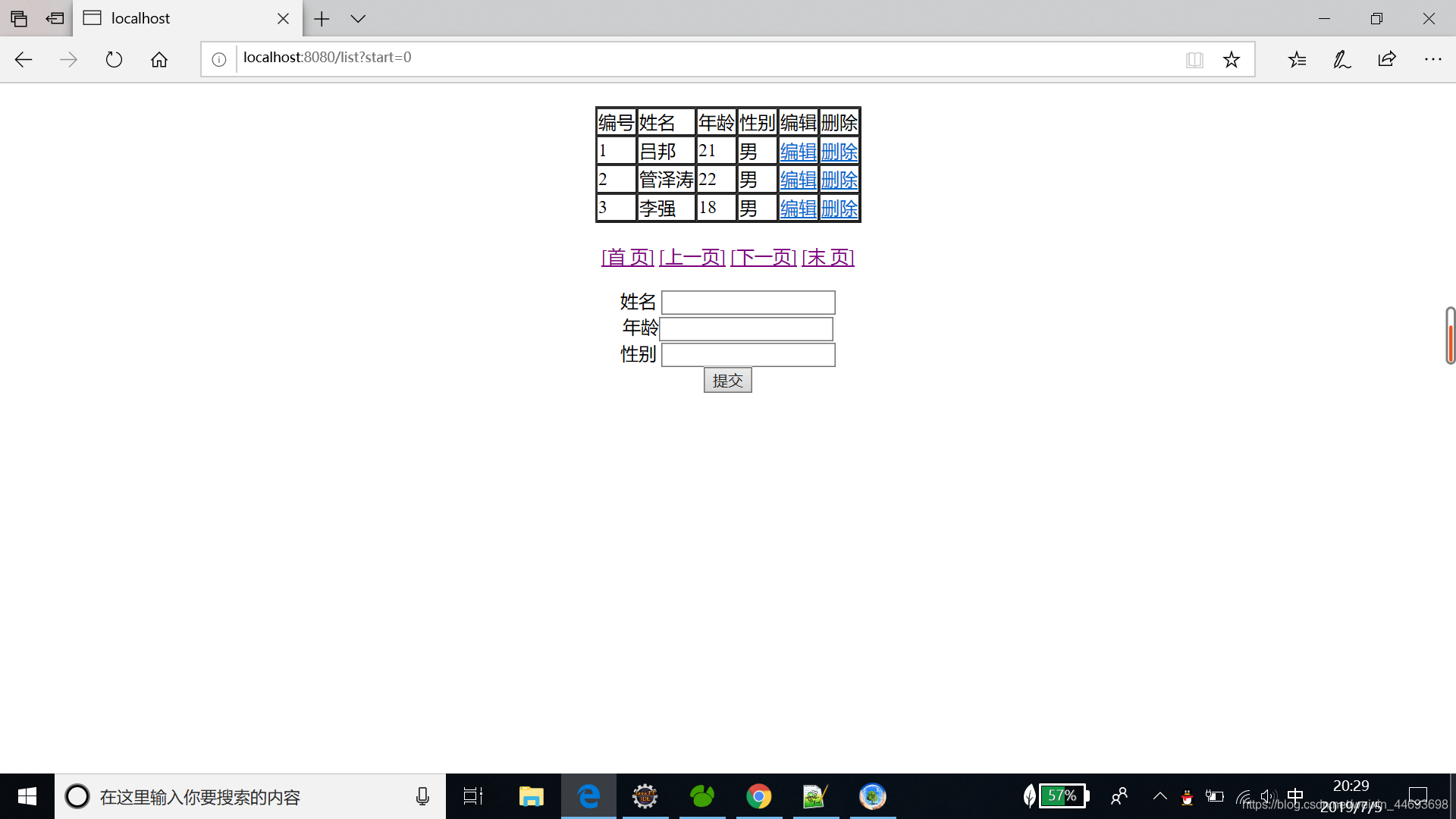Go back to the previous page

[x=24, y=59]
